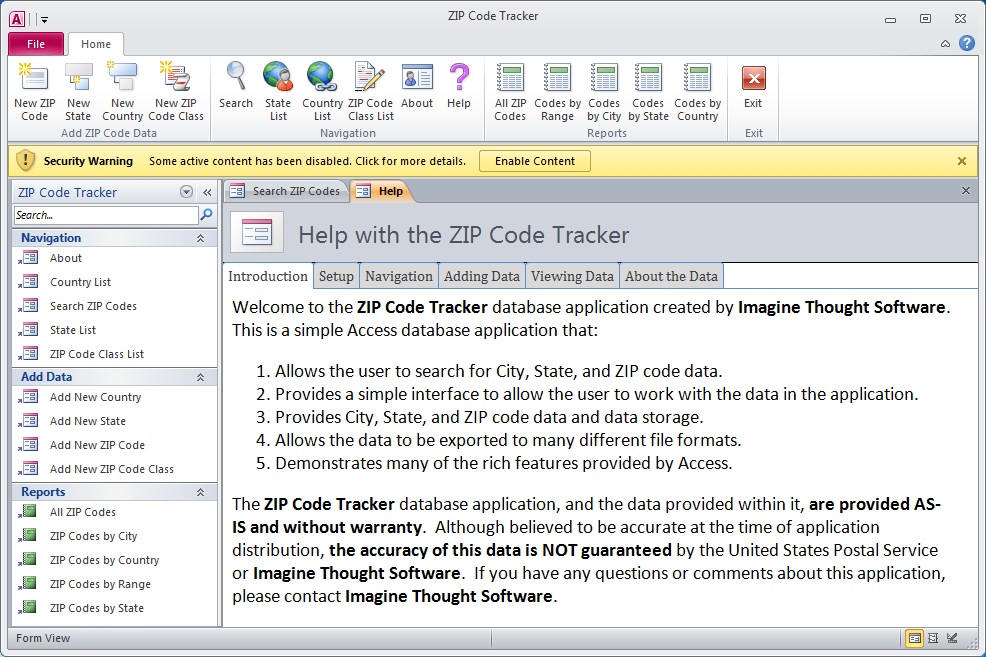Close the current Help document tab
The image size is (986, 657).
pos(966,190)
